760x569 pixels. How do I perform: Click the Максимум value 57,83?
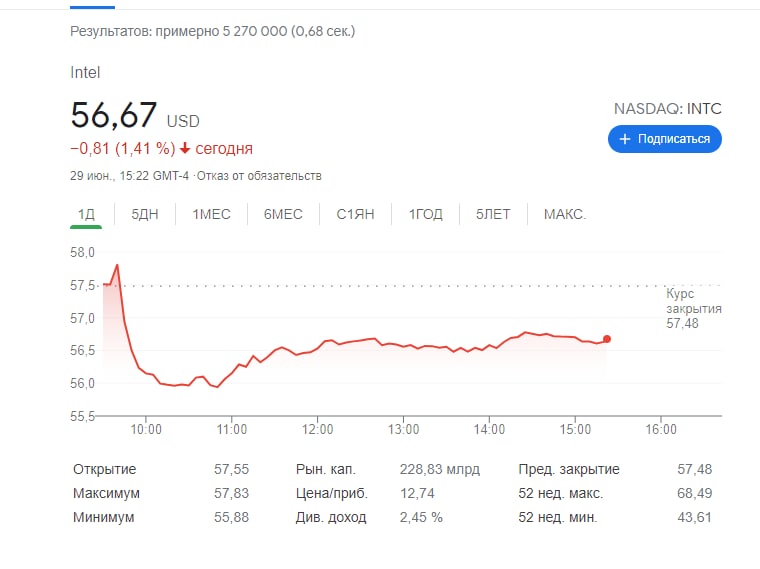(231, 493)
